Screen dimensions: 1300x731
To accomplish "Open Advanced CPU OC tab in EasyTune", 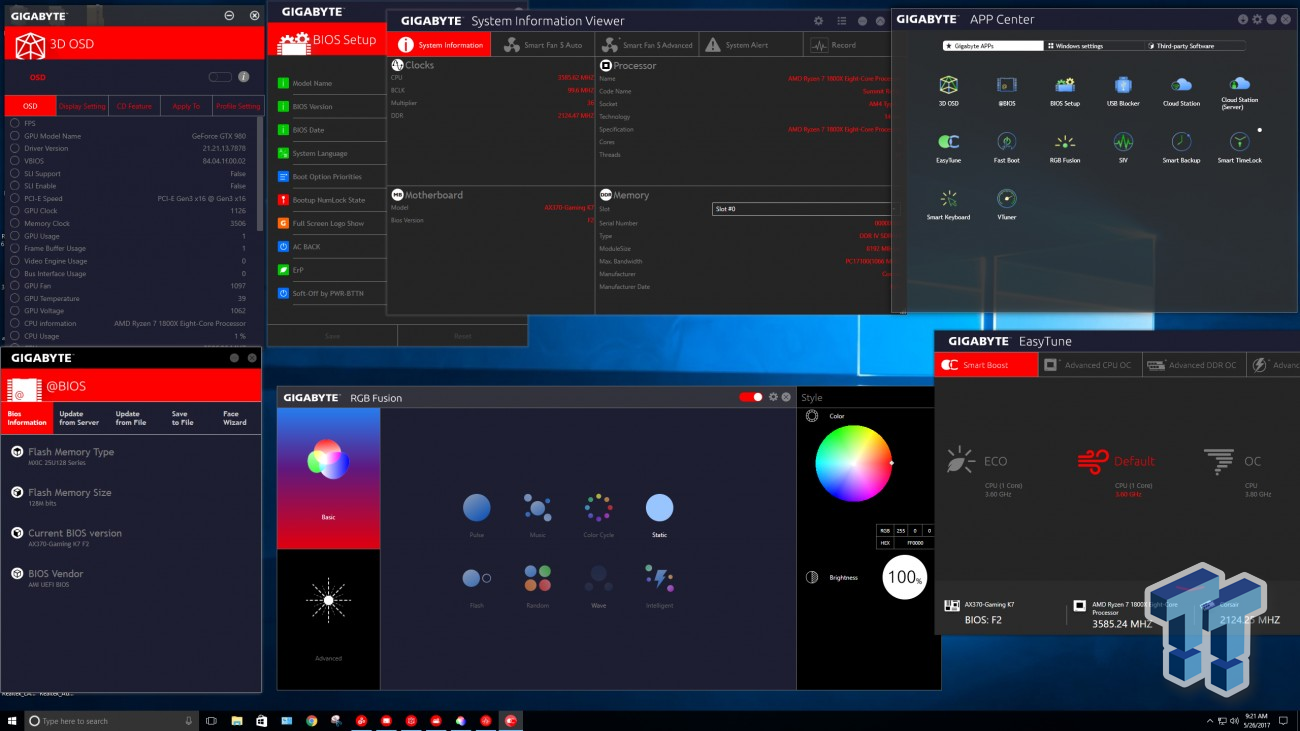I will 1088,365.
